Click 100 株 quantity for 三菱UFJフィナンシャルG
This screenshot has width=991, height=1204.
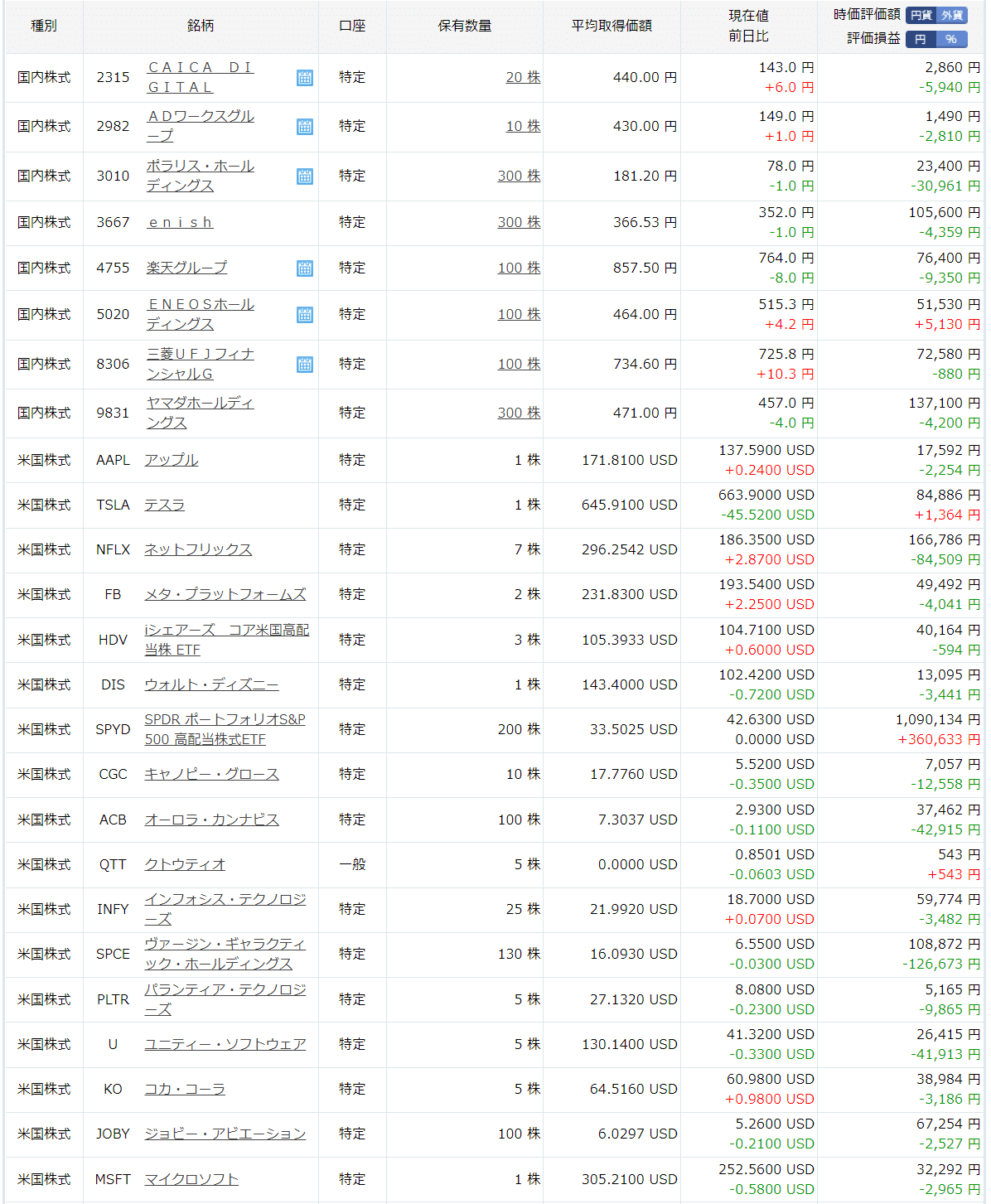click(519, 364)
